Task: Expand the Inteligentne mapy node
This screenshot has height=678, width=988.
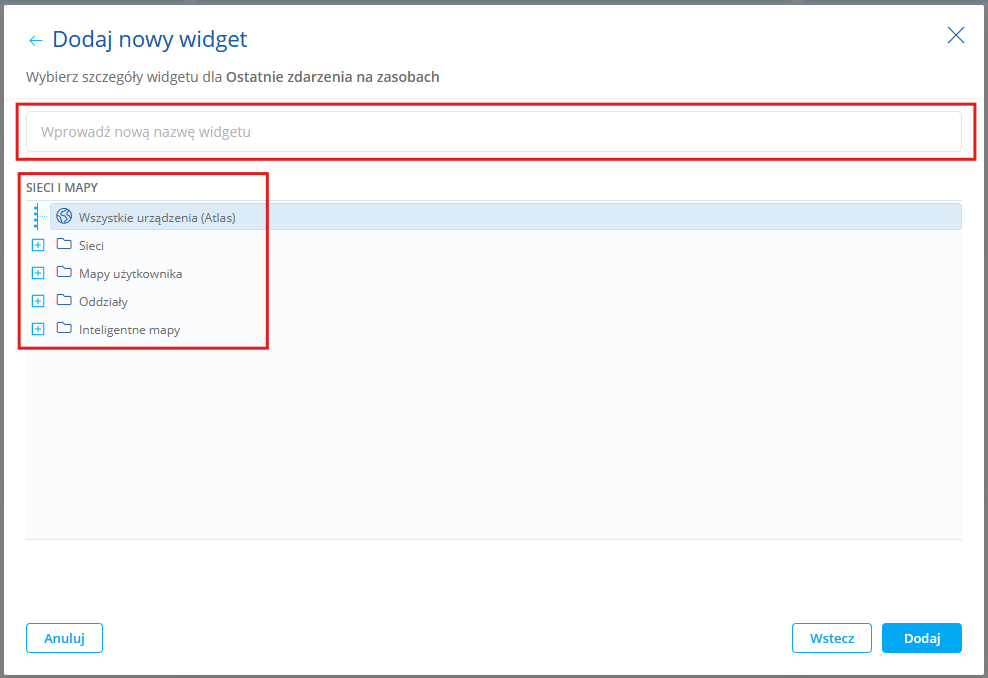Action: pos(38,329)
